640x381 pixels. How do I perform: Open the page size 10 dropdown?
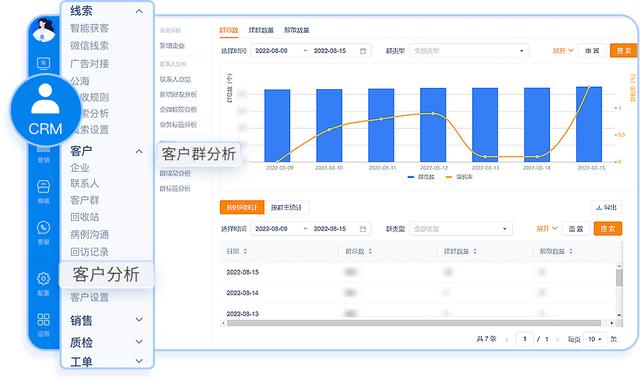(595, 339)
